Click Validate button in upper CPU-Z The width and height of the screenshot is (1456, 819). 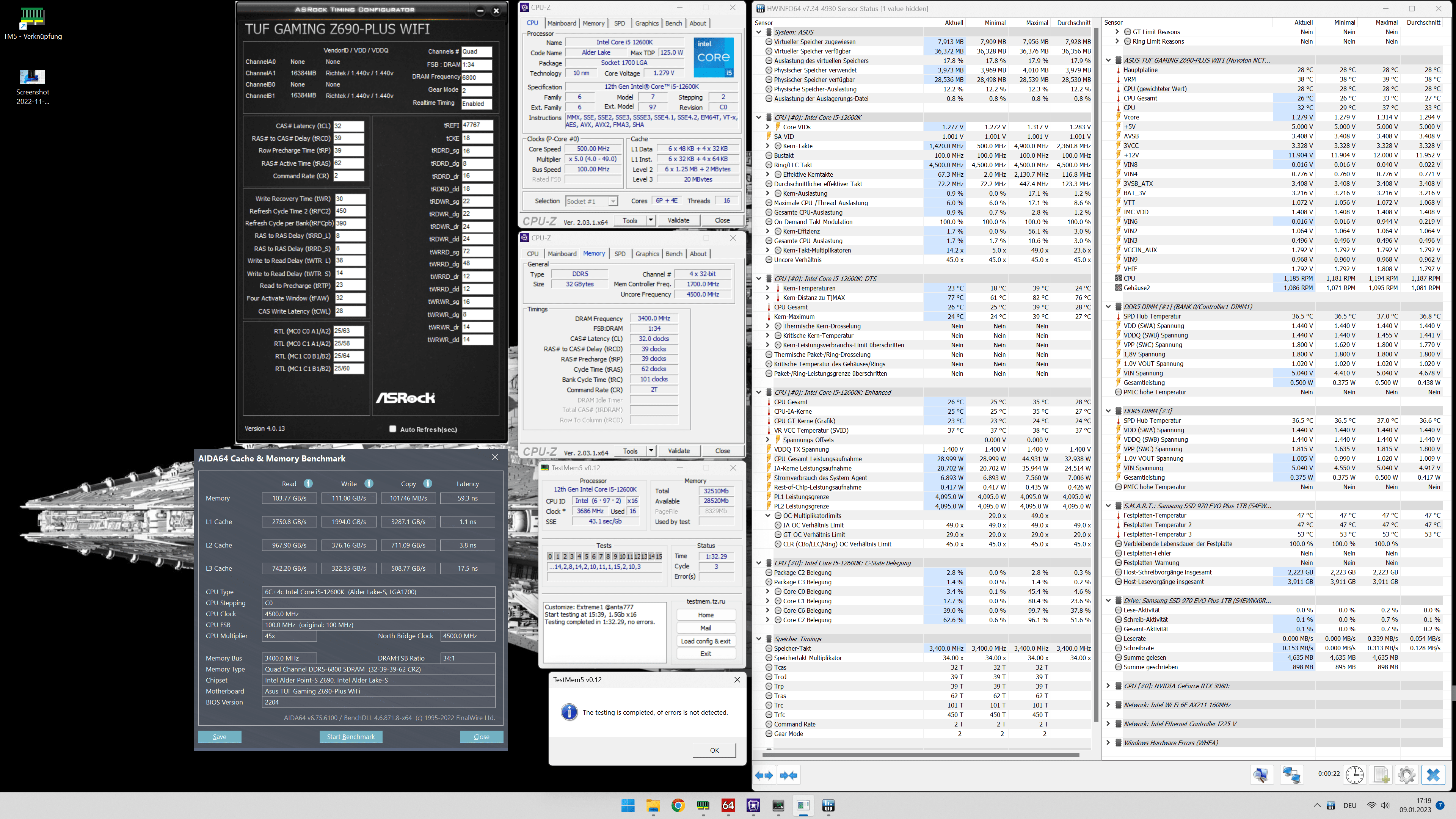coord(678,220)
